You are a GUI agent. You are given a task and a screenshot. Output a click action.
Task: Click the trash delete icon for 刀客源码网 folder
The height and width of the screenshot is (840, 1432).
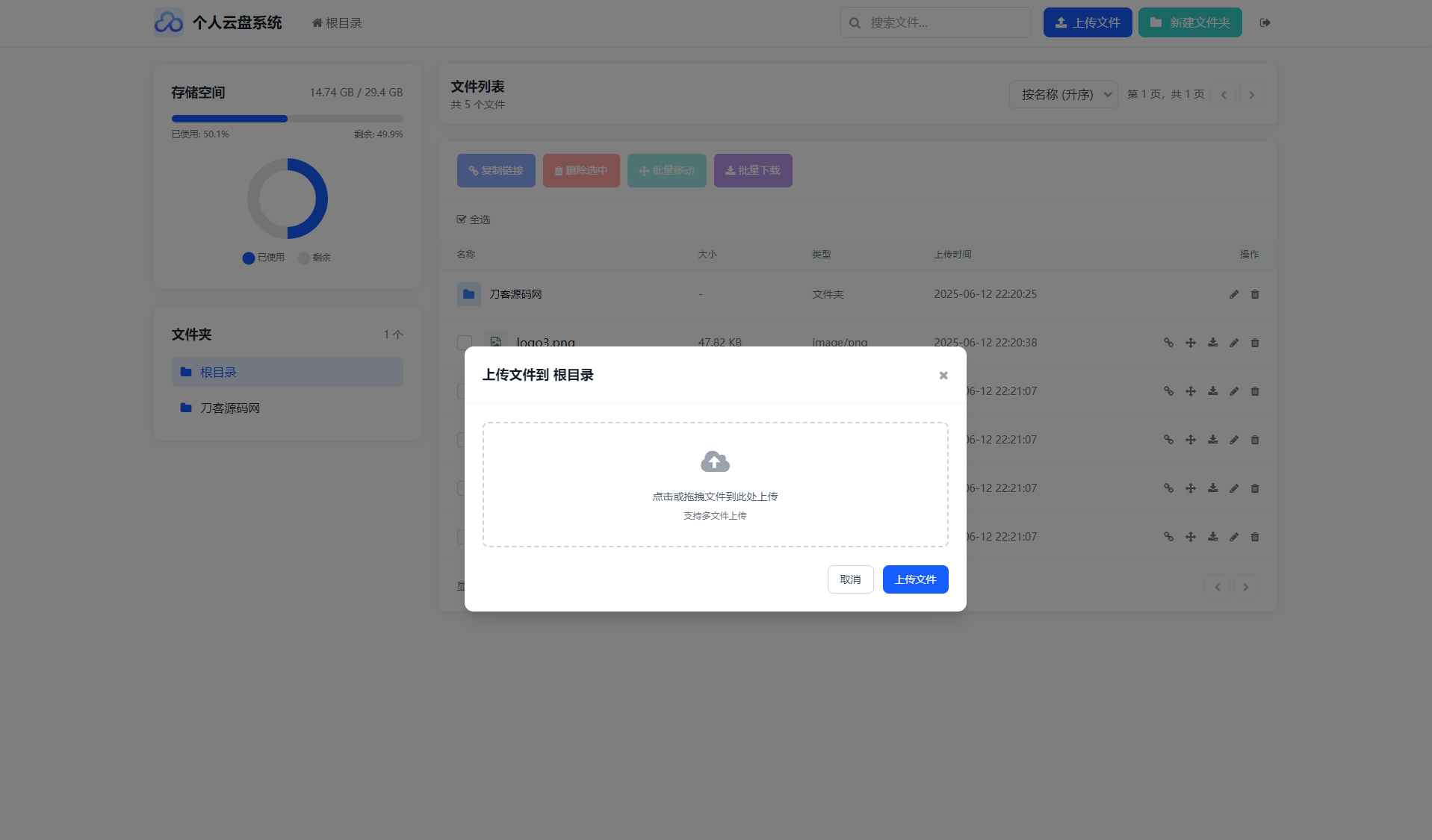click(x=1254, y=294)
